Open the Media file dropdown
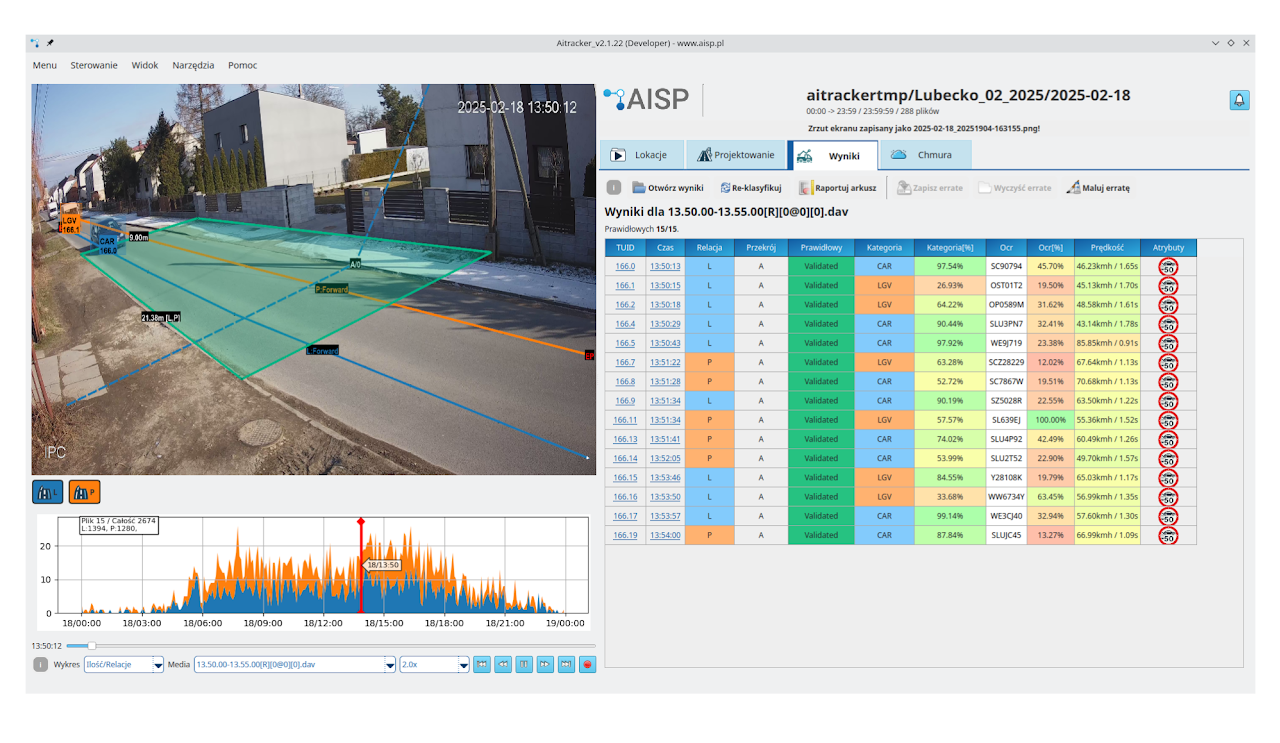Image resolution: width=1280 pixels, height=743 pixels. [x=295, y=664]
